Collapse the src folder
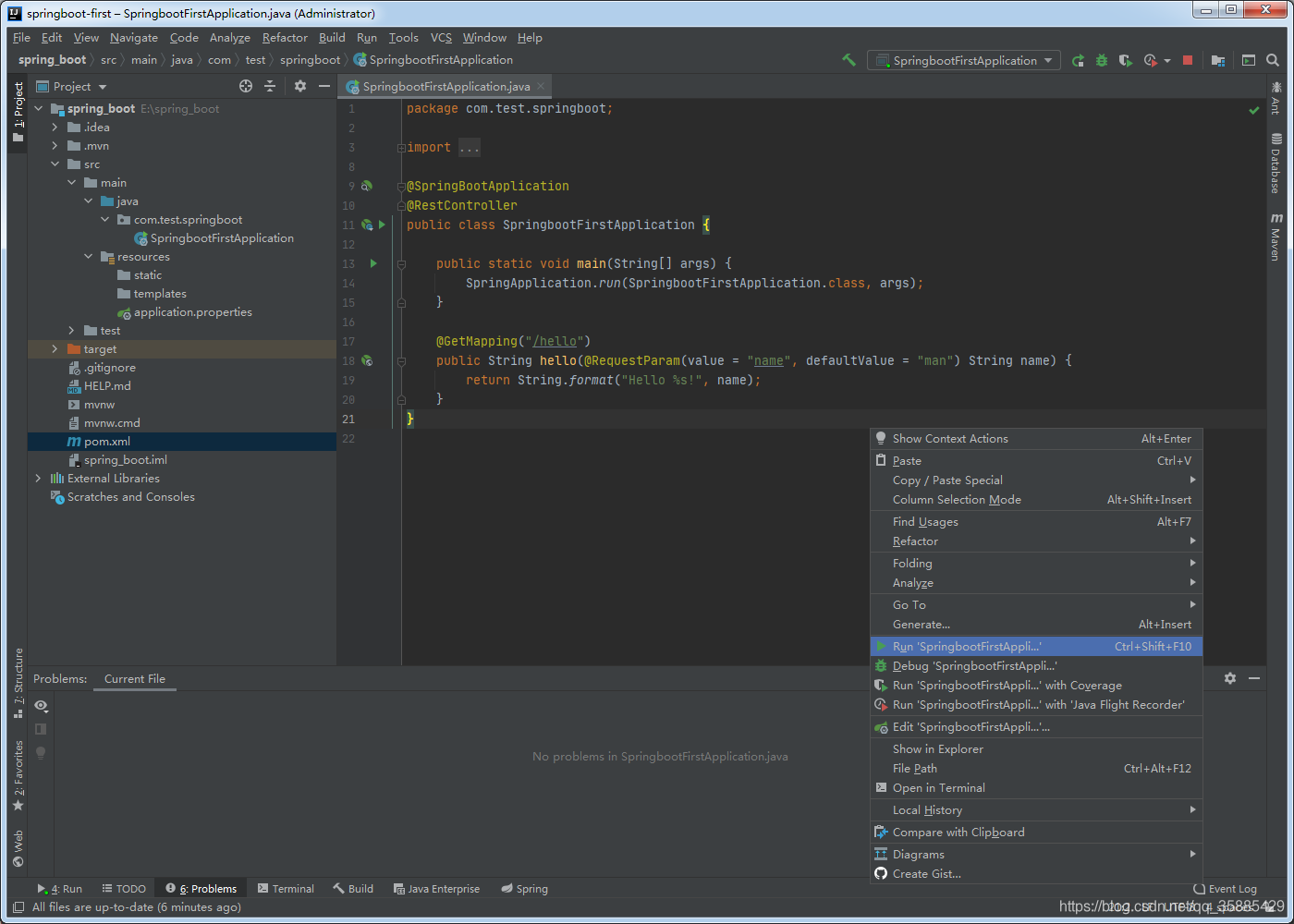The image size is (1294, 924). pyautogui.click(x=55, y=164)
